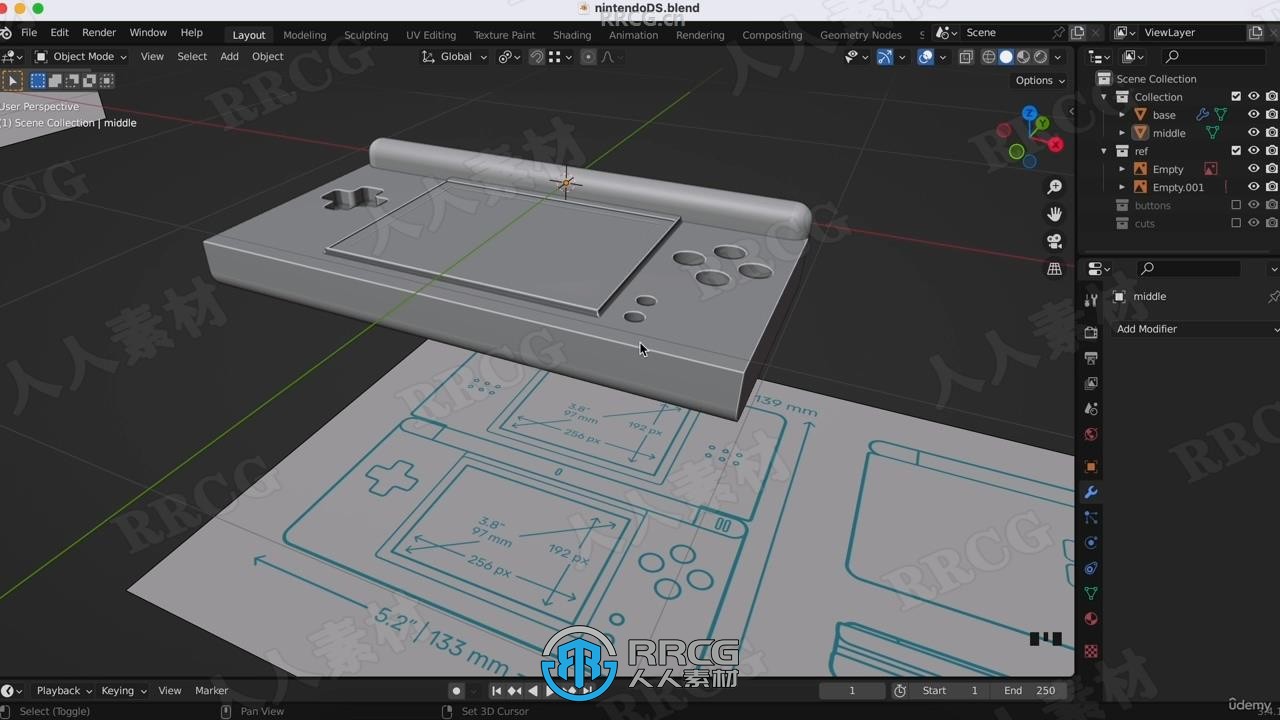Viewport: 1280px width, 720px height.
Task: Open the View Layer properties tab icon
Action: pos(1091,383)
